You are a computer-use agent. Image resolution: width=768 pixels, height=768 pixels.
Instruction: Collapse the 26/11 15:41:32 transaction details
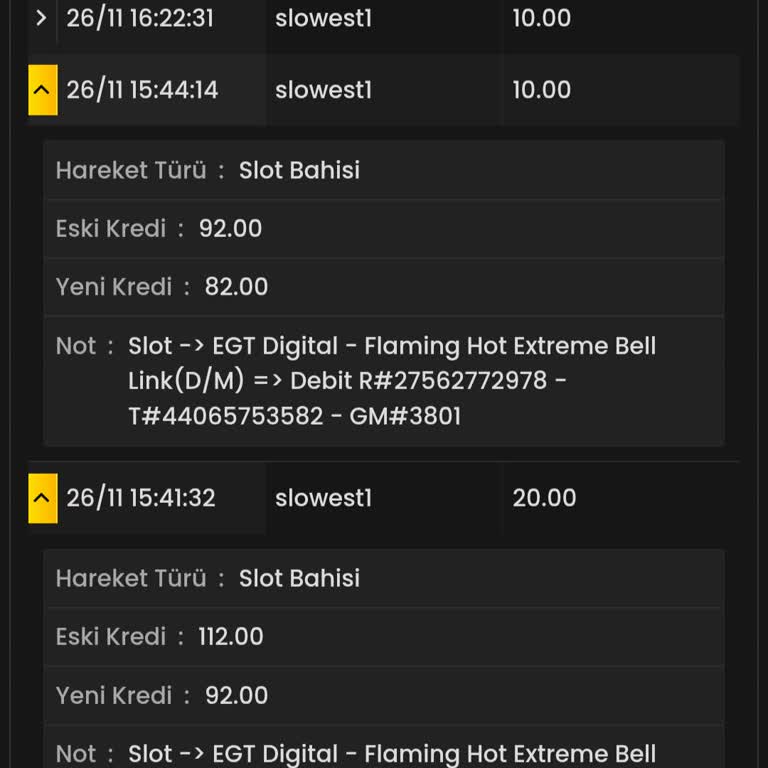[42, 498]
